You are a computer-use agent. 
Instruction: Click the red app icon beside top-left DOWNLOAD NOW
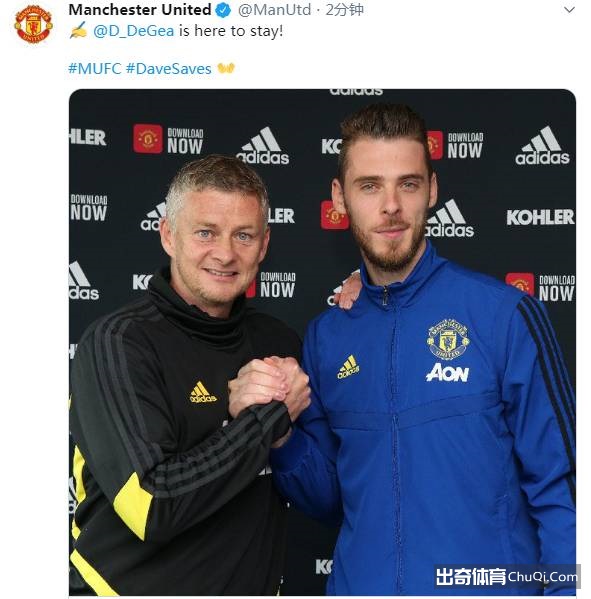(x=148, y=138)
